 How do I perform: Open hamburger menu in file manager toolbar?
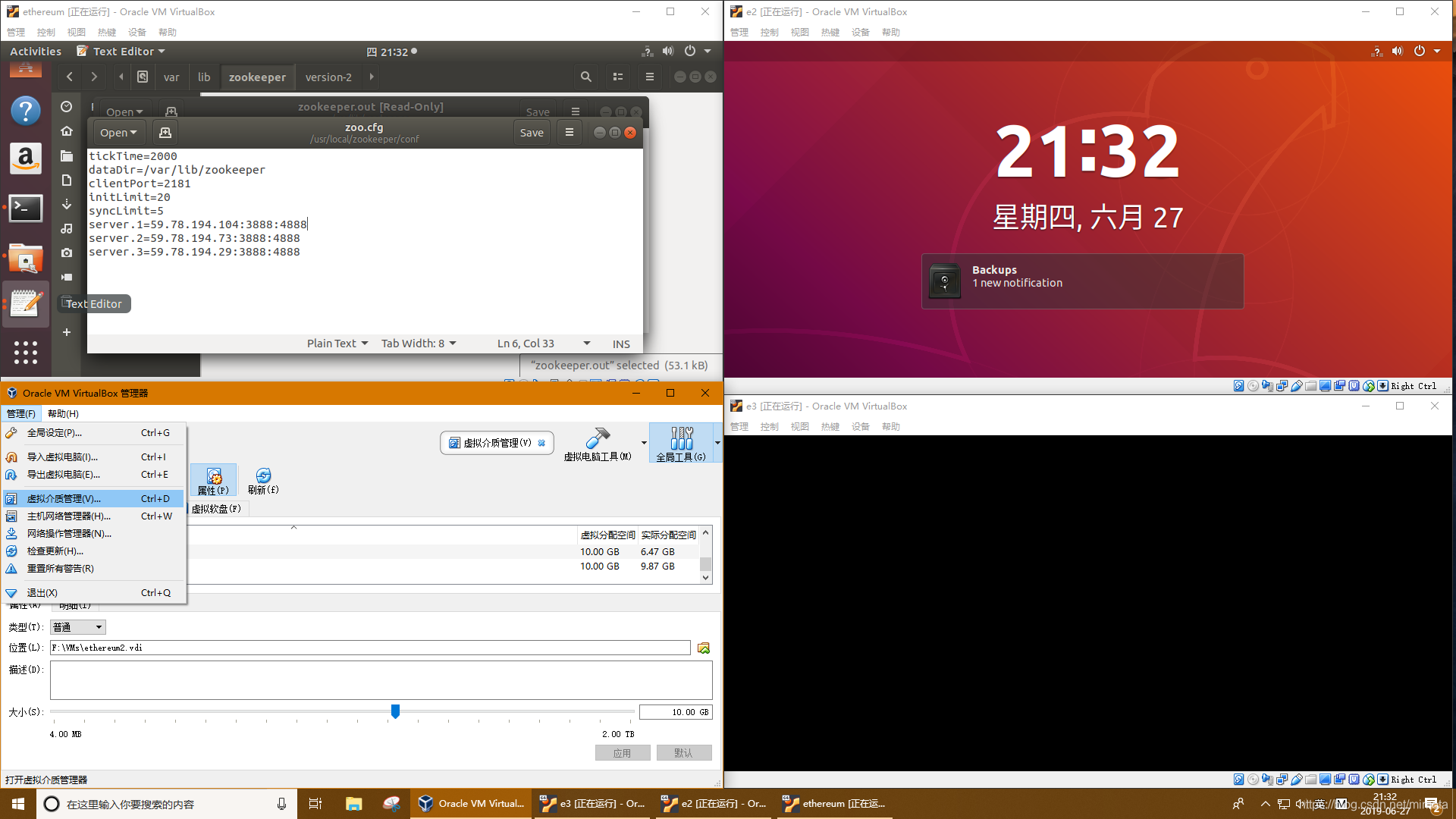point(649,77)
